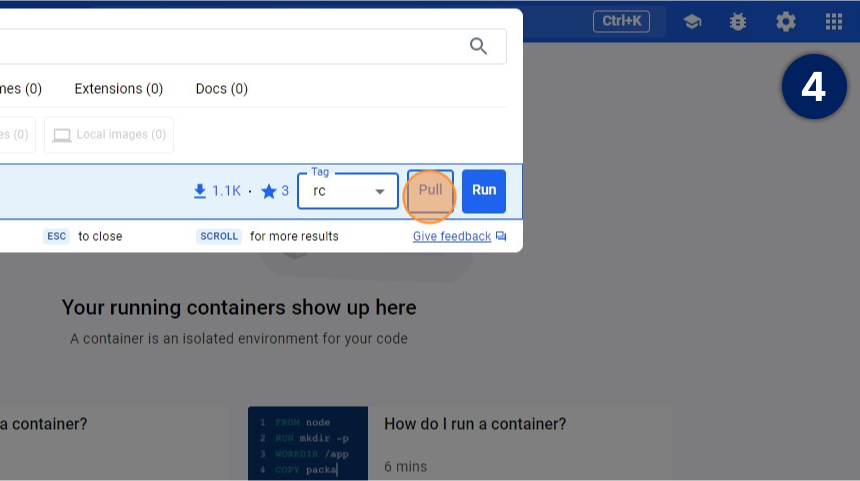Click the Tag field showing rc
This screenshot has height=481, width=860.
coord(340,191)
